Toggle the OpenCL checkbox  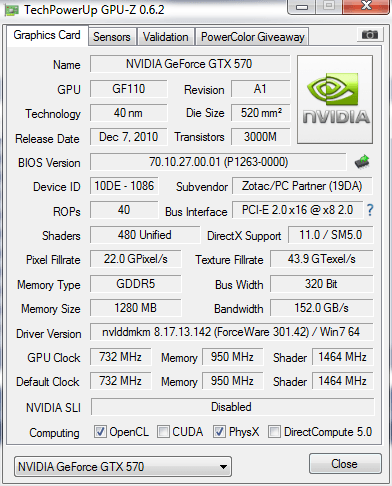point(100,432)
